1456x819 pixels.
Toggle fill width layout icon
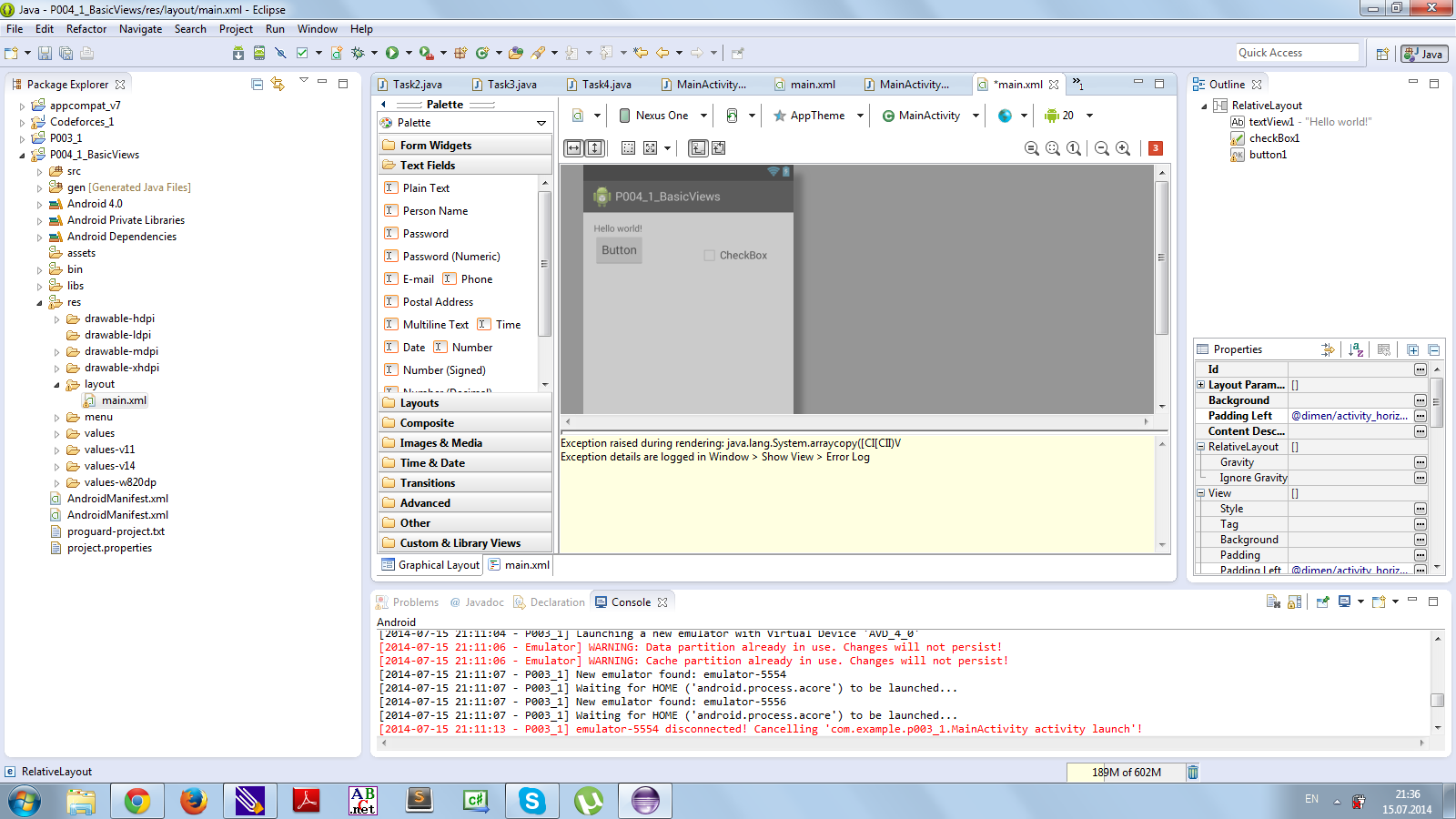point(573,148)
